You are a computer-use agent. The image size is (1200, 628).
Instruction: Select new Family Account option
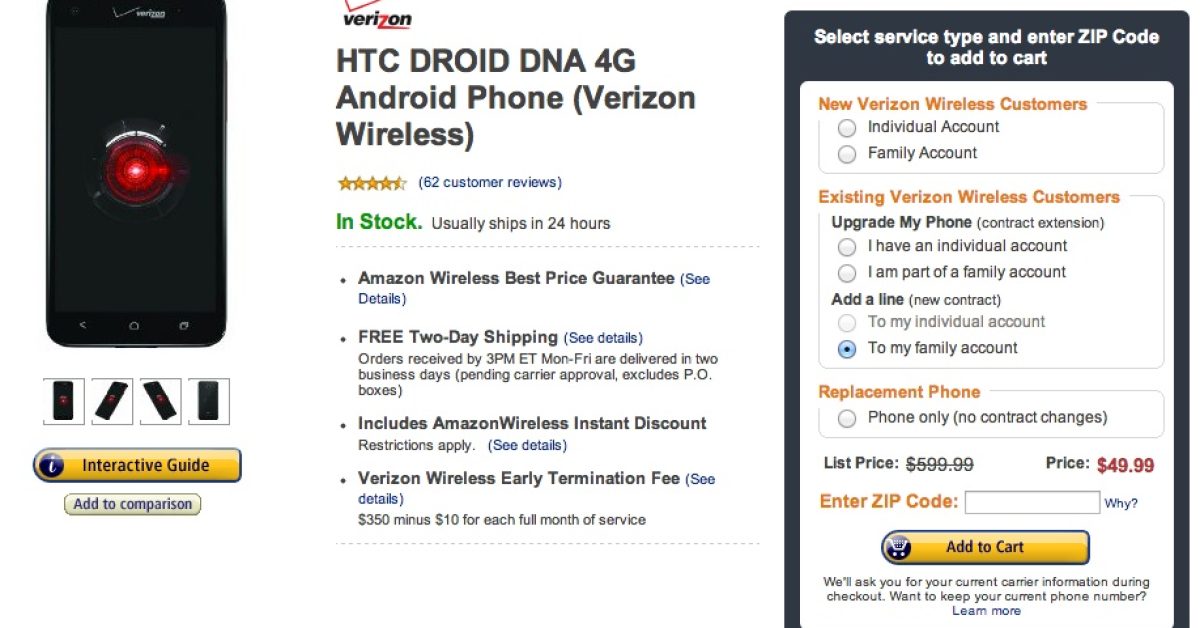point(847,154)
